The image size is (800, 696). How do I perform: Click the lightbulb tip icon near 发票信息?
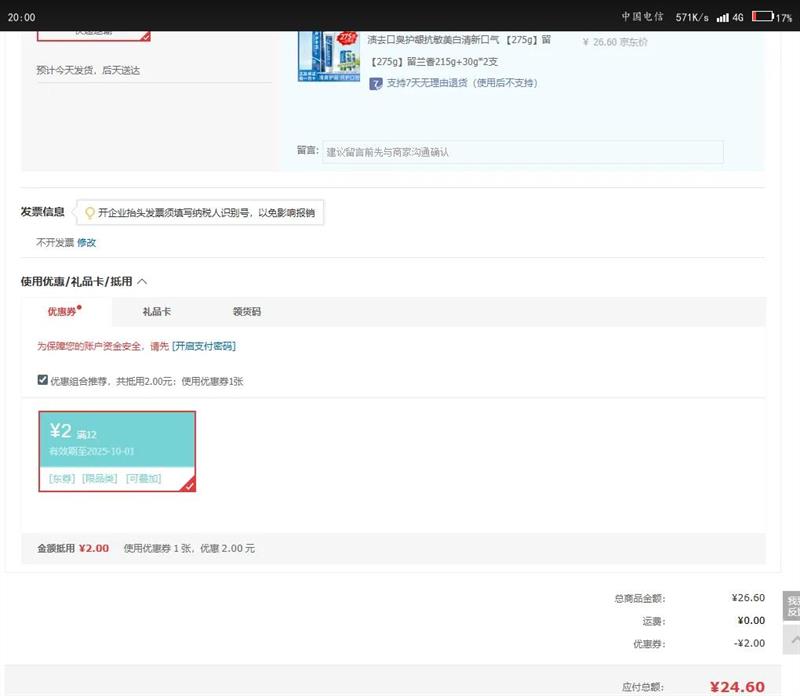tap(89, 213)
